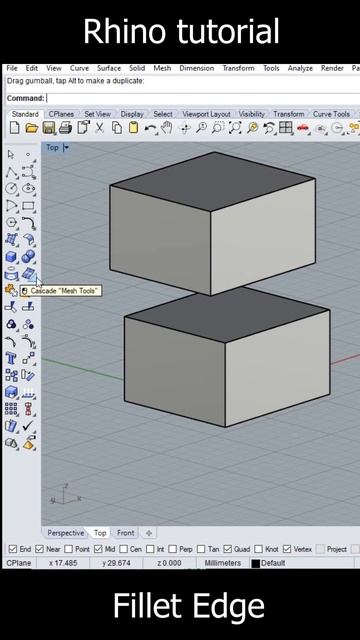Select the Polyline tool

click(x=11, y=172)
